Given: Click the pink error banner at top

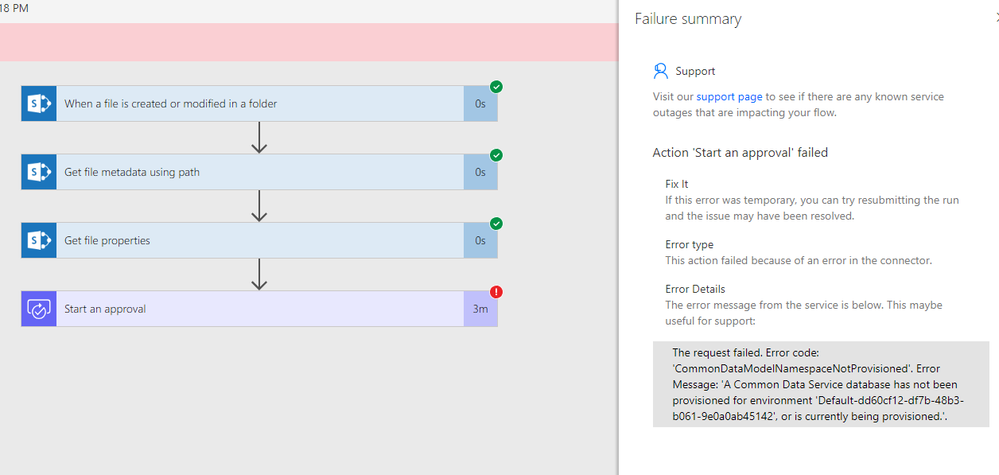Looking at the screenshot, I should click(309, 42).
